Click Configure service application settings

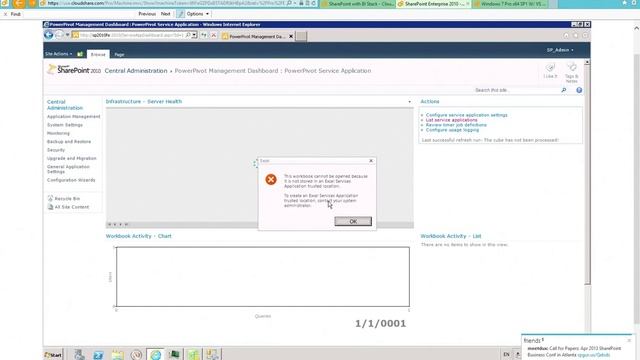(x=467, y=115)
